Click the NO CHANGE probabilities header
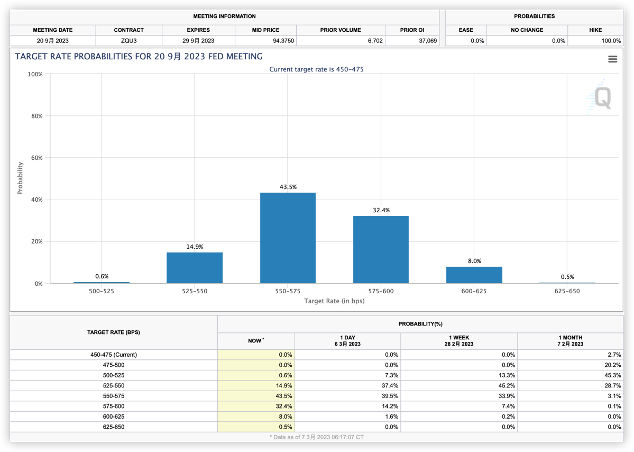The width and height of the screenshot is (634, 452). point(526,30)
